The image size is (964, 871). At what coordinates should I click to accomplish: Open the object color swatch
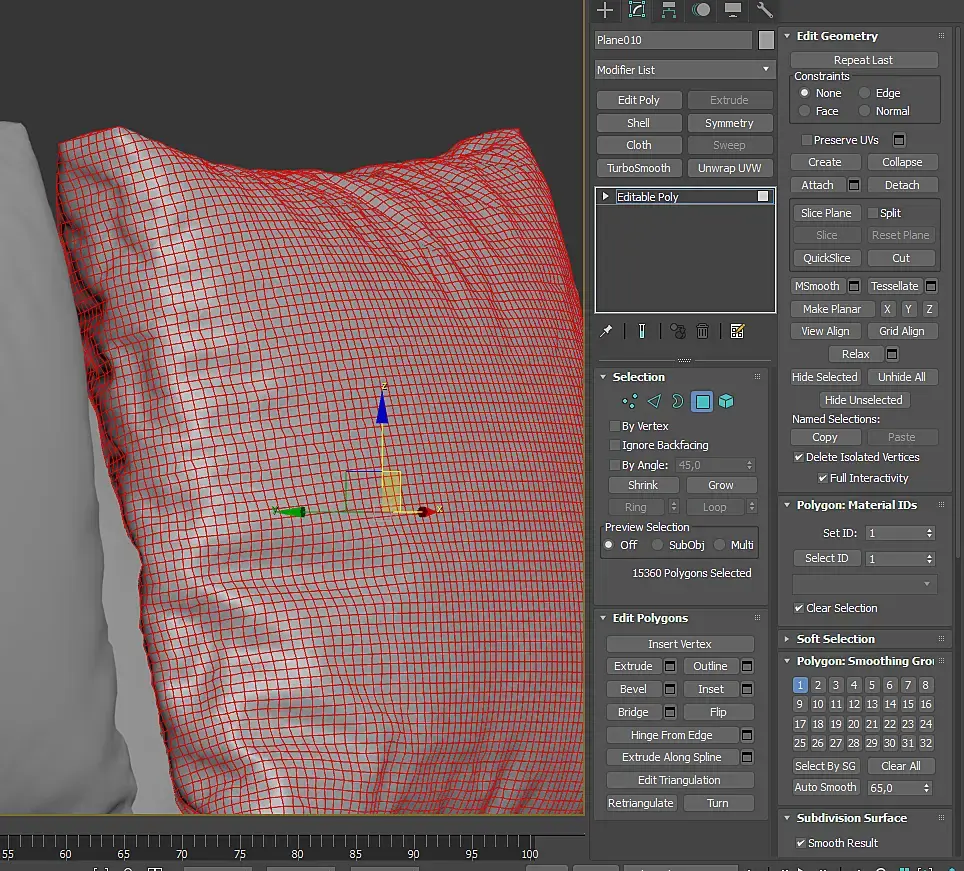pyautogui.click(x=766, y=40)
